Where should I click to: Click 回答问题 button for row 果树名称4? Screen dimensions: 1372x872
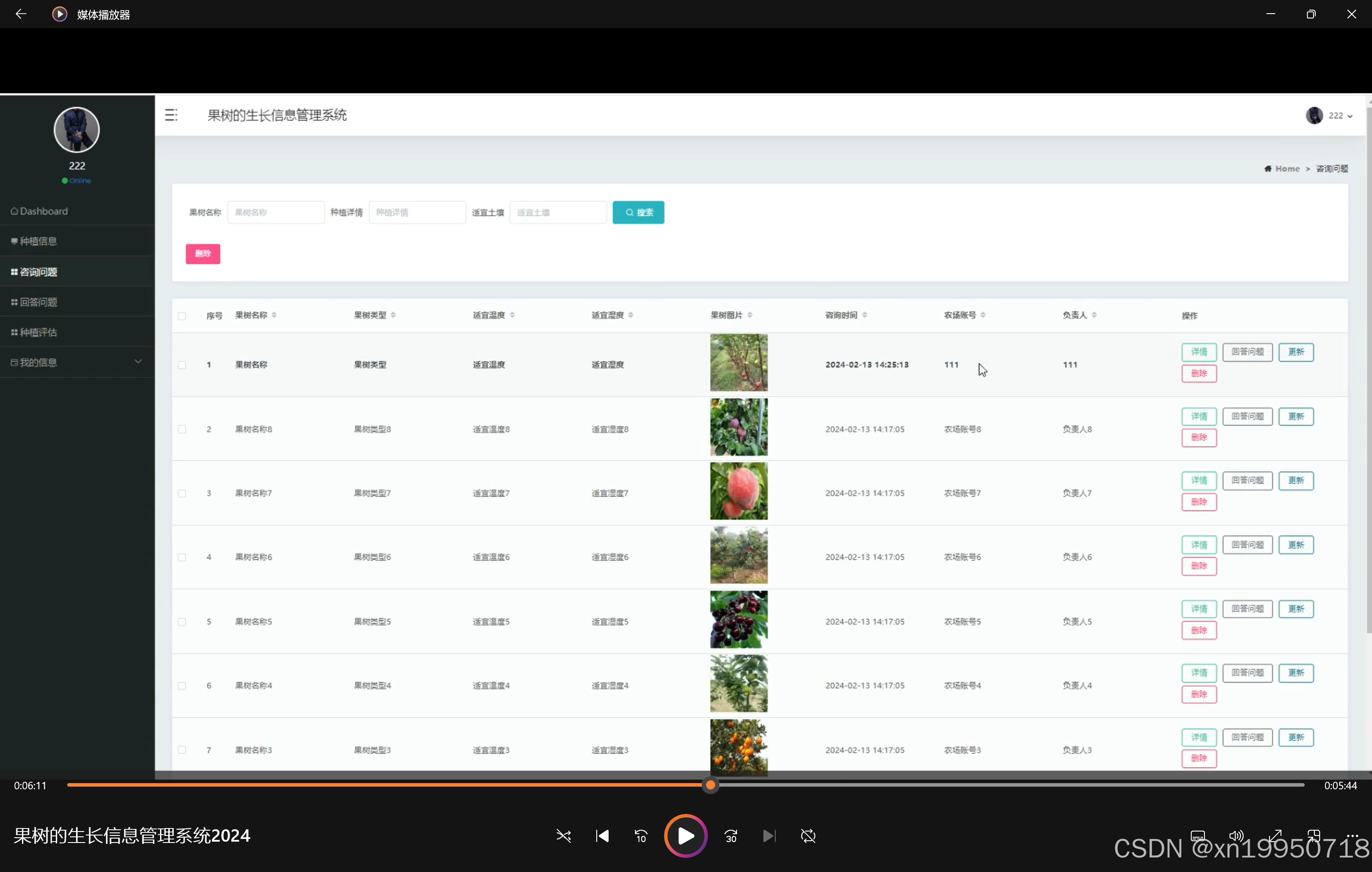[x=1247, y=673]
